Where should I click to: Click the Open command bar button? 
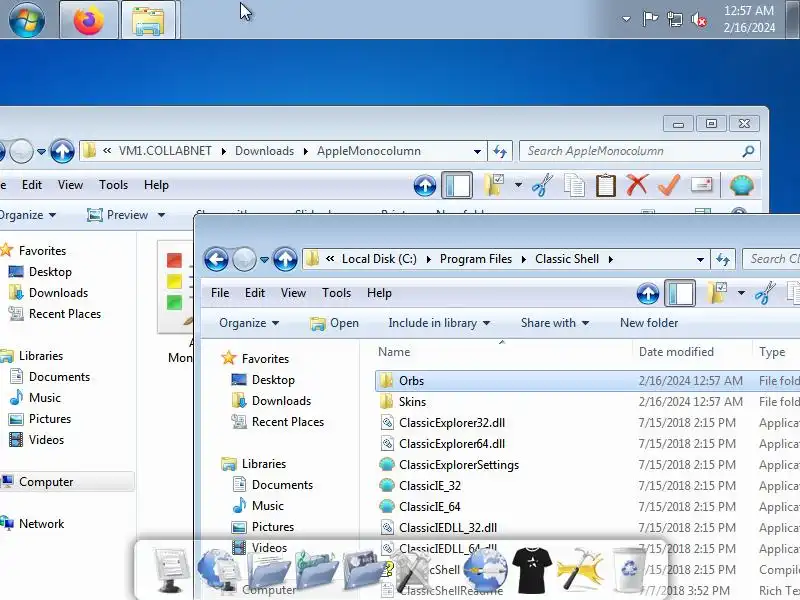click(334, 323)
